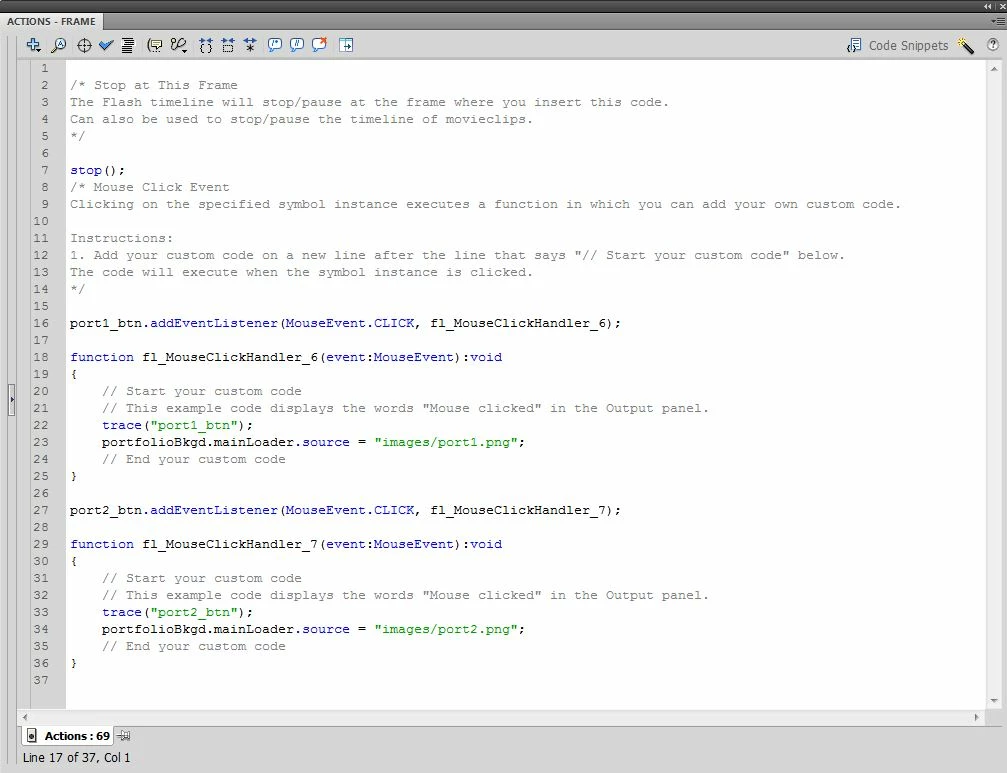1007x773 pixels.
Task: Collapse code between braces
Action: [x=206, y=45]
